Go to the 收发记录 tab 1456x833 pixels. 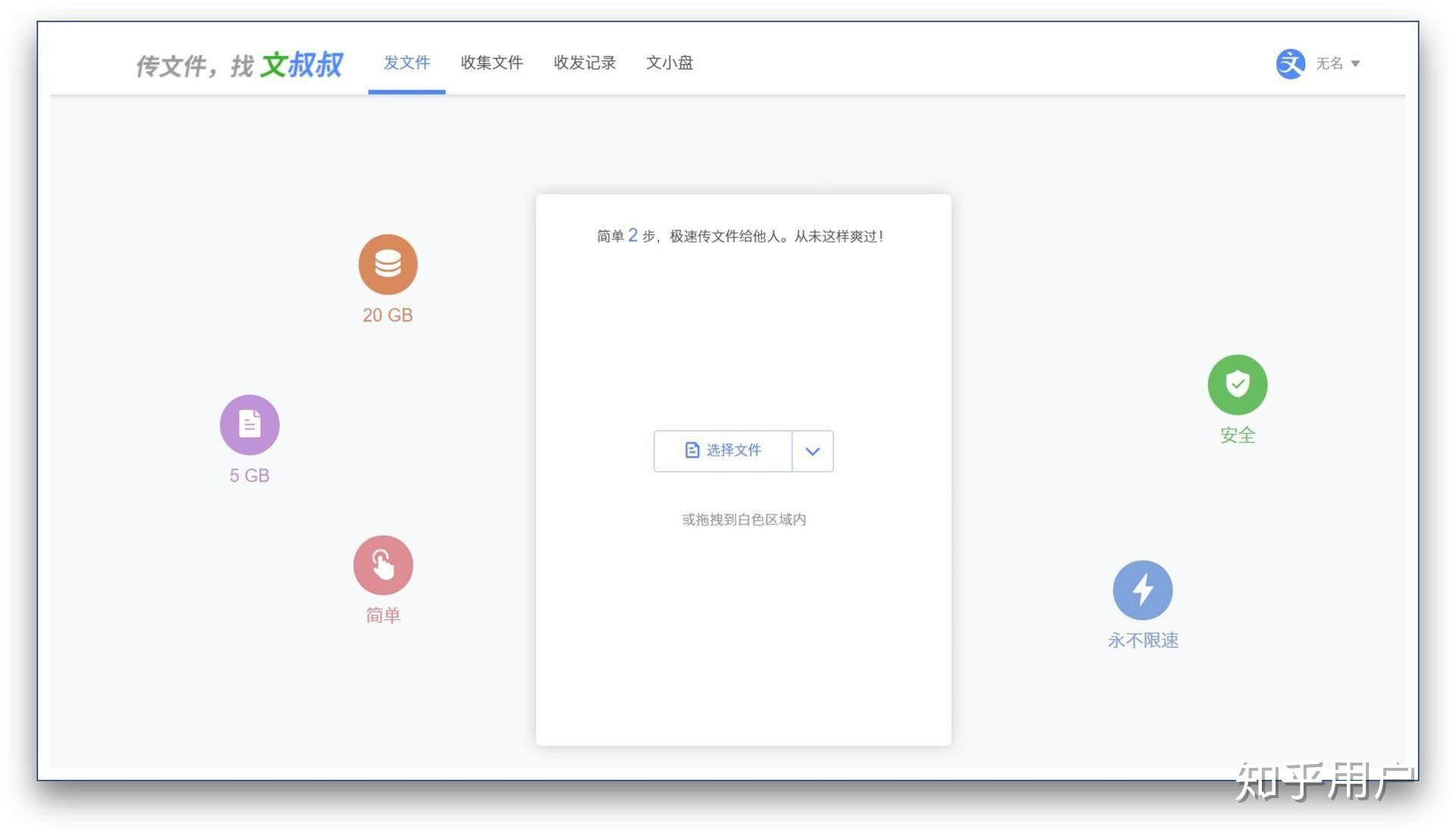click(x=584, y=63)
